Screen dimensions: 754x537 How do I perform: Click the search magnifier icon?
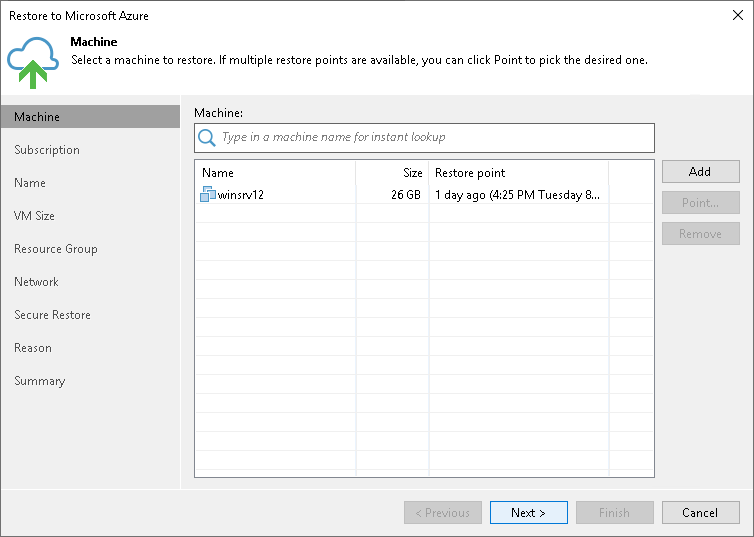(x=207, y=138)
